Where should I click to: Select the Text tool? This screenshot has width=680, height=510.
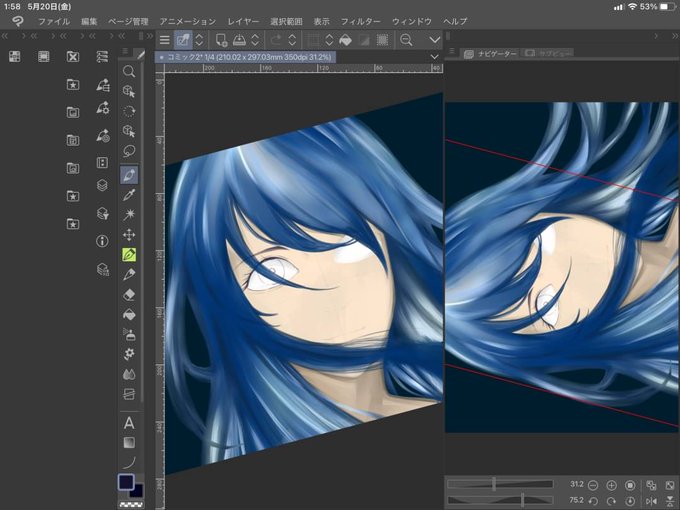coord(129,423)
